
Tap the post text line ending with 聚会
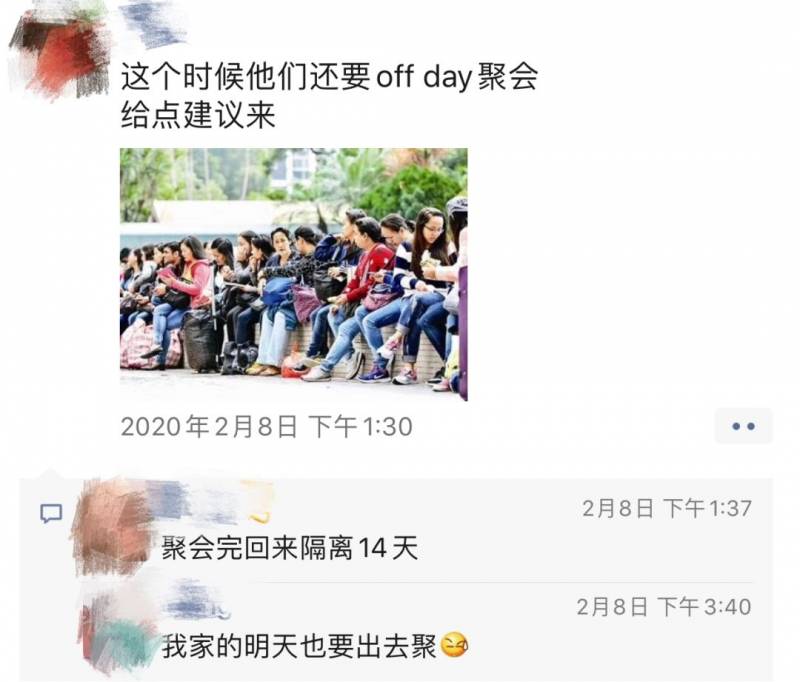pyautogui.click(x=329, y=77)
